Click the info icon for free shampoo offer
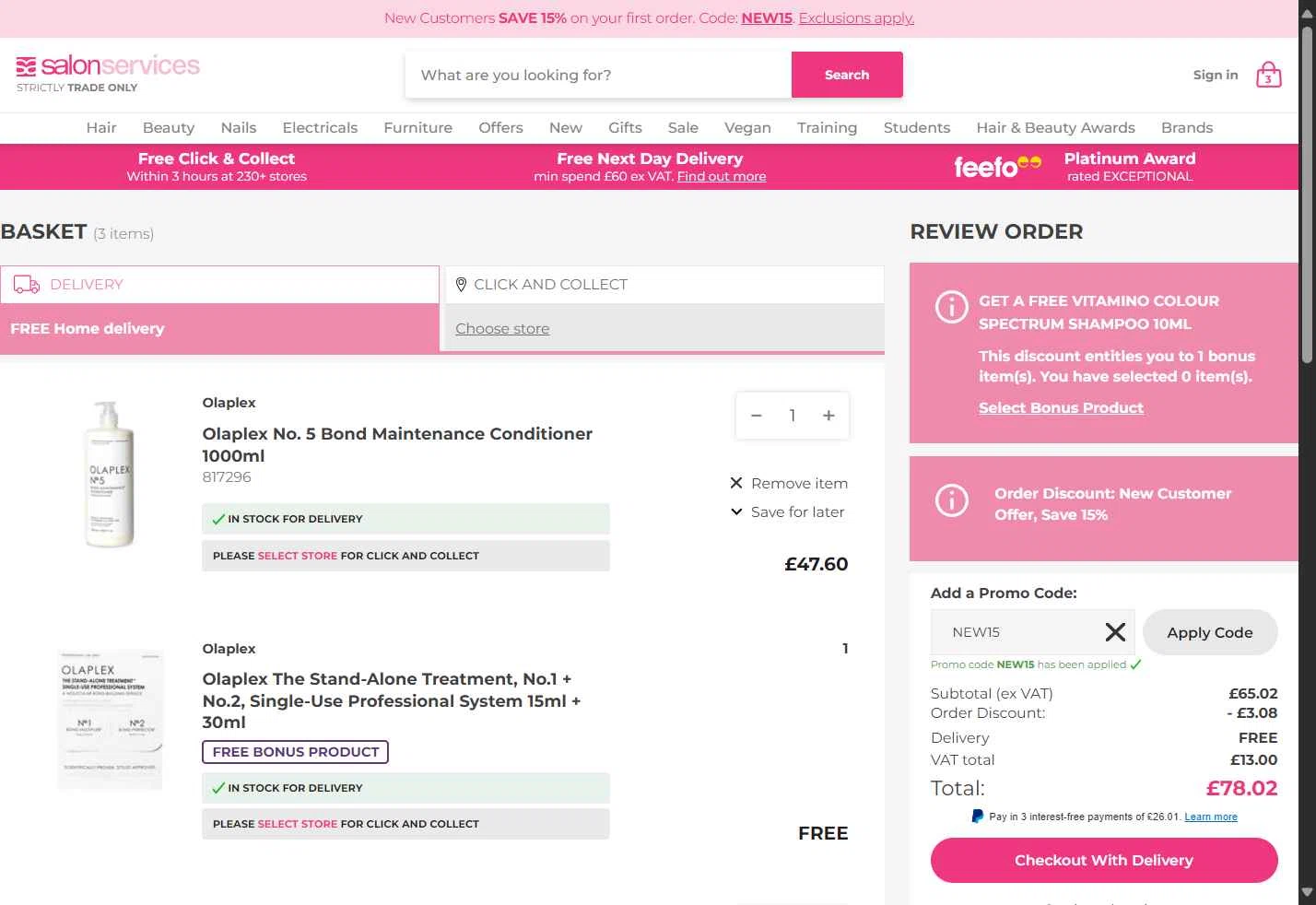 click(952, 306)
